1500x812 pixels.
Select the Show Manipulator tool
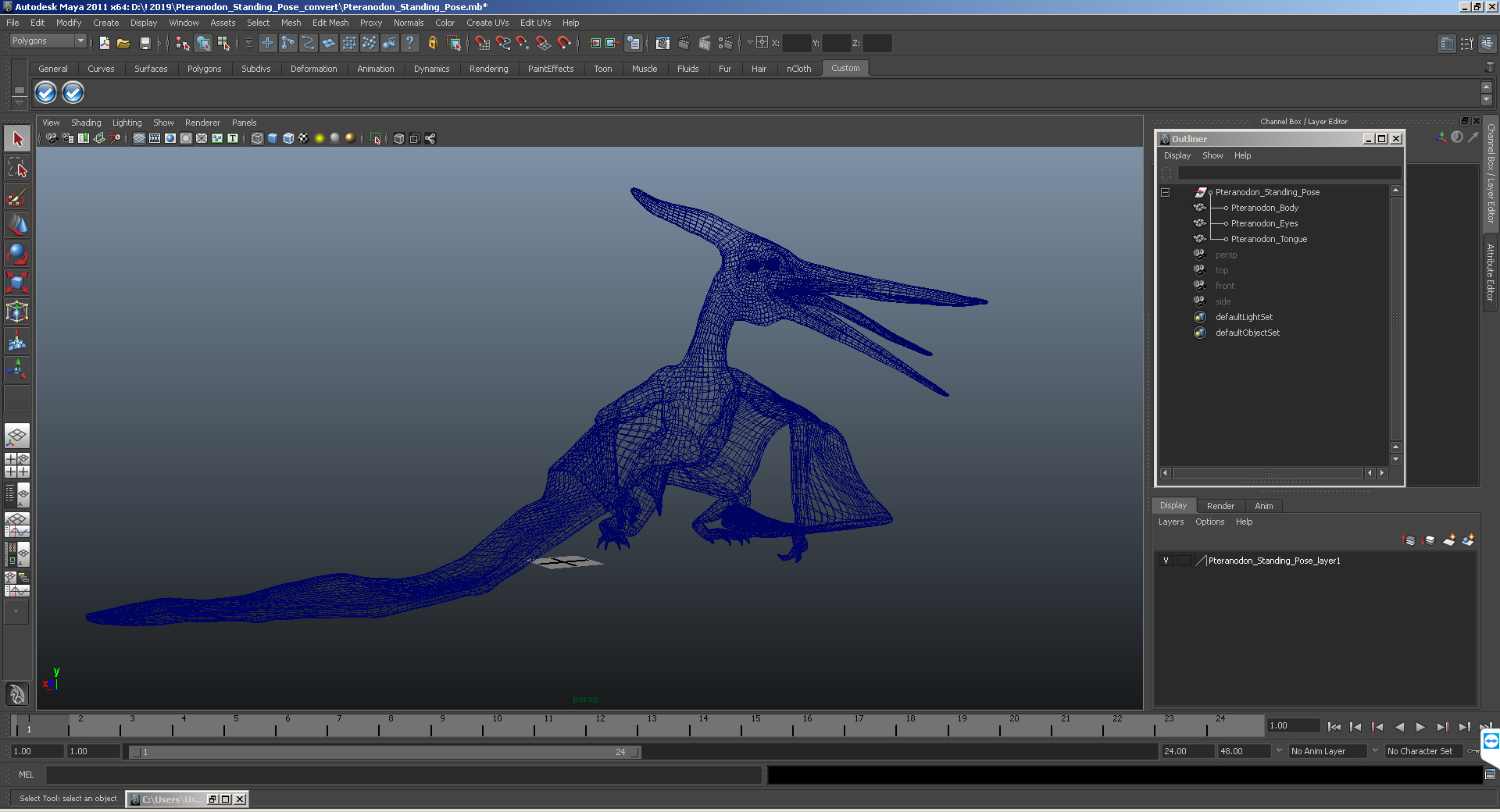point(17,369)
